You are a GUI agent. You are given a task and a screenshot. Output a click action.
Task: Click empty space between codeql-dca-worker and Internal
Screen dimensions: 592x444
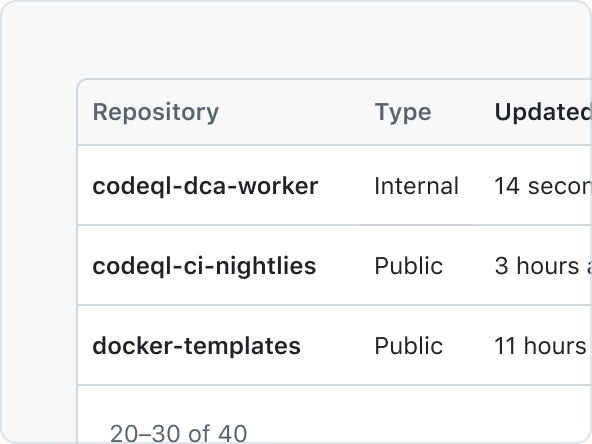point(347,186)
